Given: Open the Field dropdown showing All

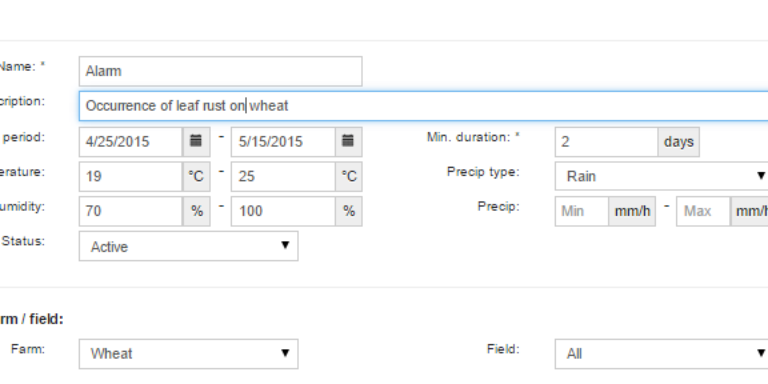Looking at the screenshot, I should pos(661,354).
